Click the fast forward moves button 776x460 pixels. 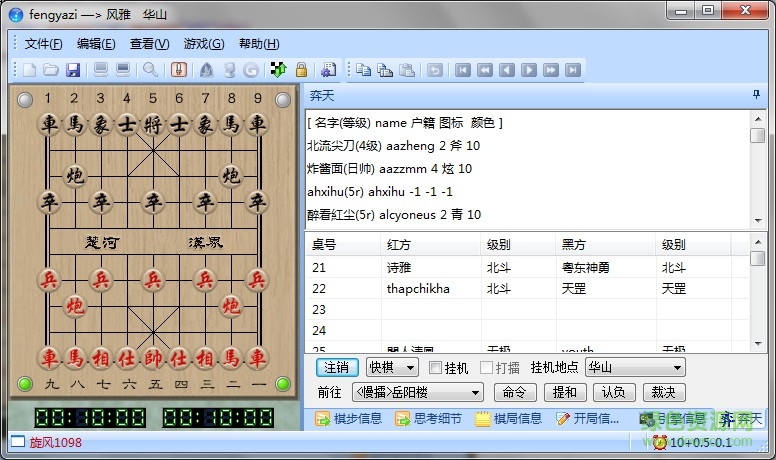point(551,70)
